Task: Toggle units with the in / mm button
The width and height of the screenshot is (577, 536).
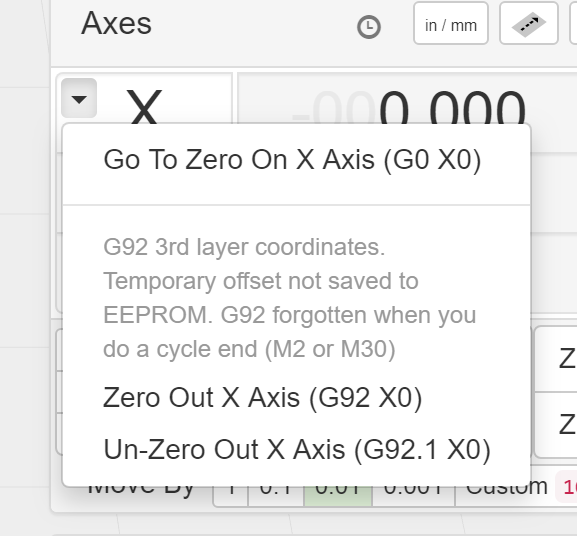Action: 451,23
